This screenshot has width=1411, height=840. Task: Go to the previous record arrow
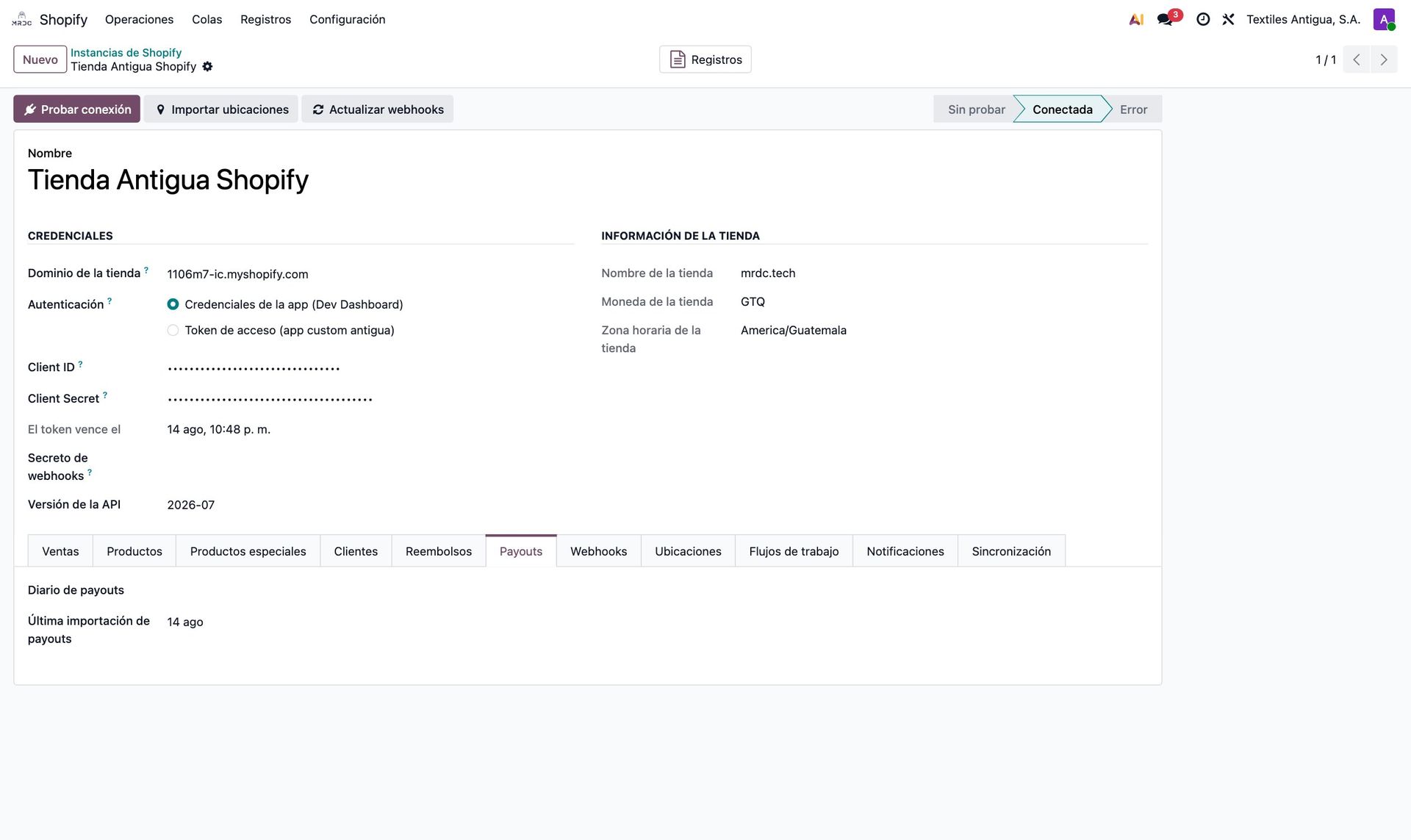coord(1357,60)
